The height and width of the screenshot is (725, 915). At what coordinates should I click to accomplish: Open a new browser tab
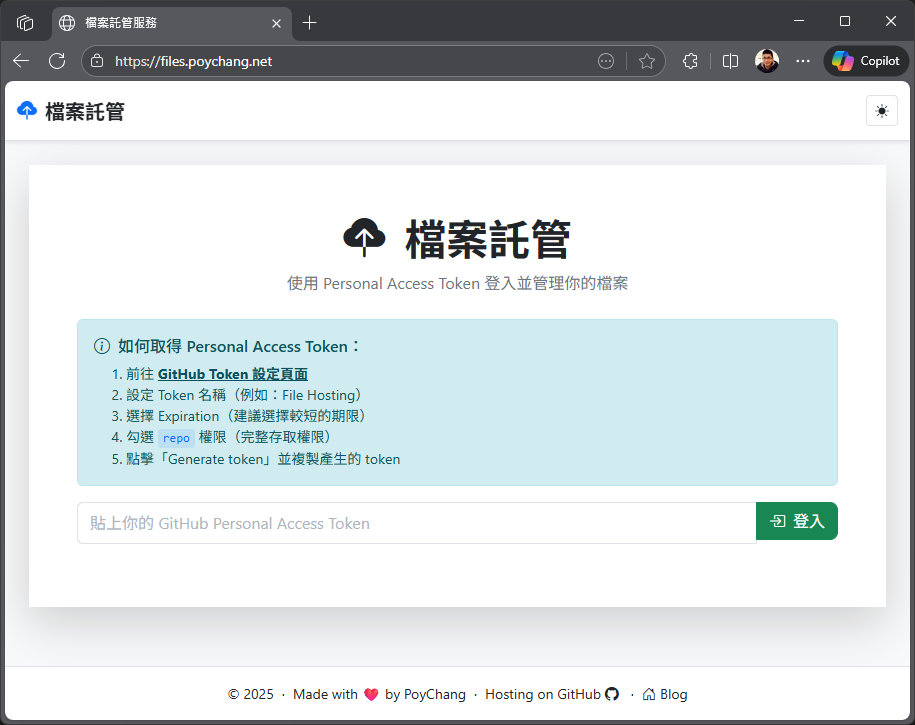[310, 22]
